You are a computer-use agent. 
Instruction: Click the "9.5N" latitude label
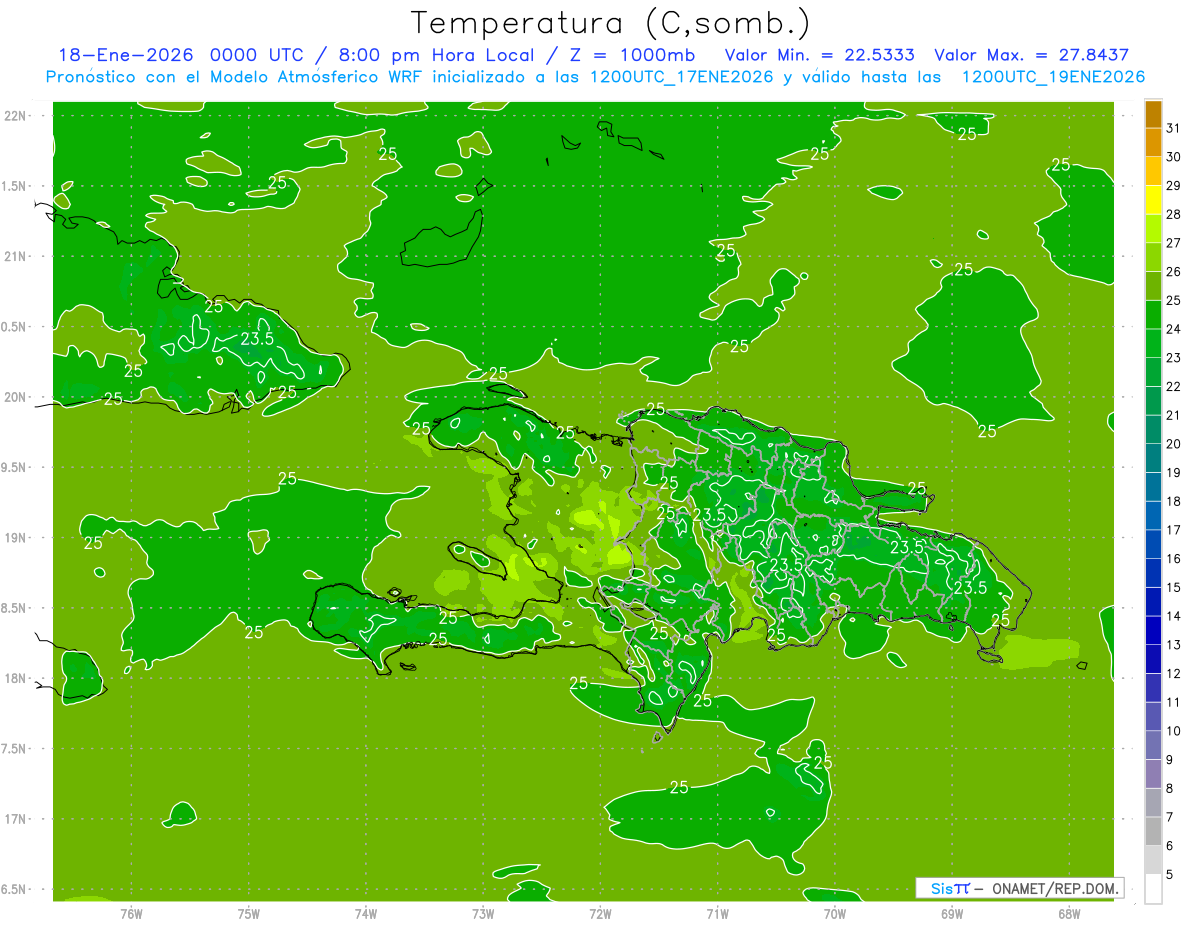[14, 467]
